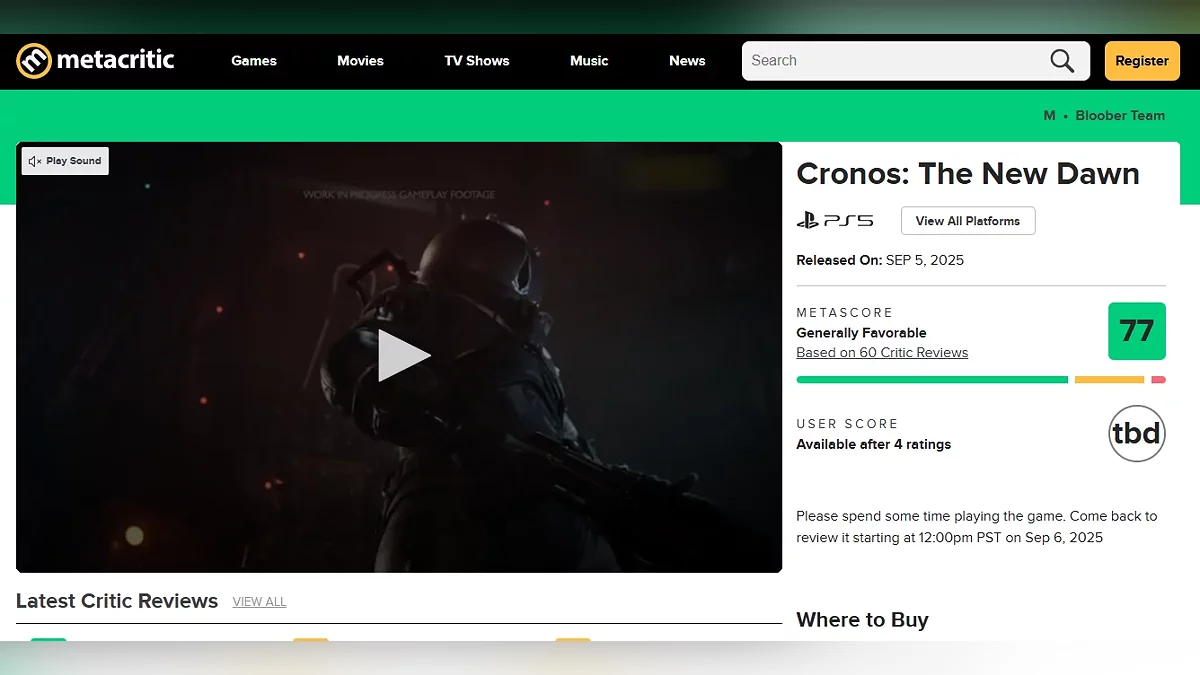
Task: Click the PS5 platform logo
Action: [x=835, y=221]
